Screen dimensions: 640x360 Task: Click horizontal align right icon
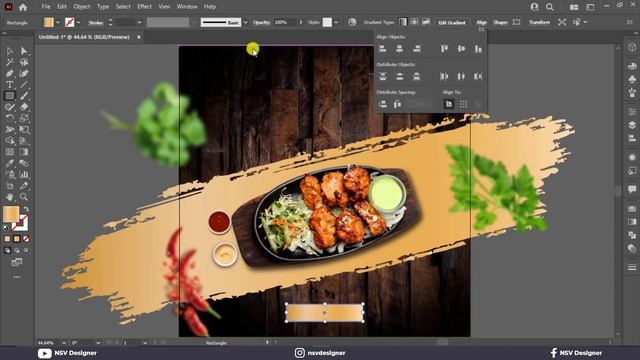416,49
